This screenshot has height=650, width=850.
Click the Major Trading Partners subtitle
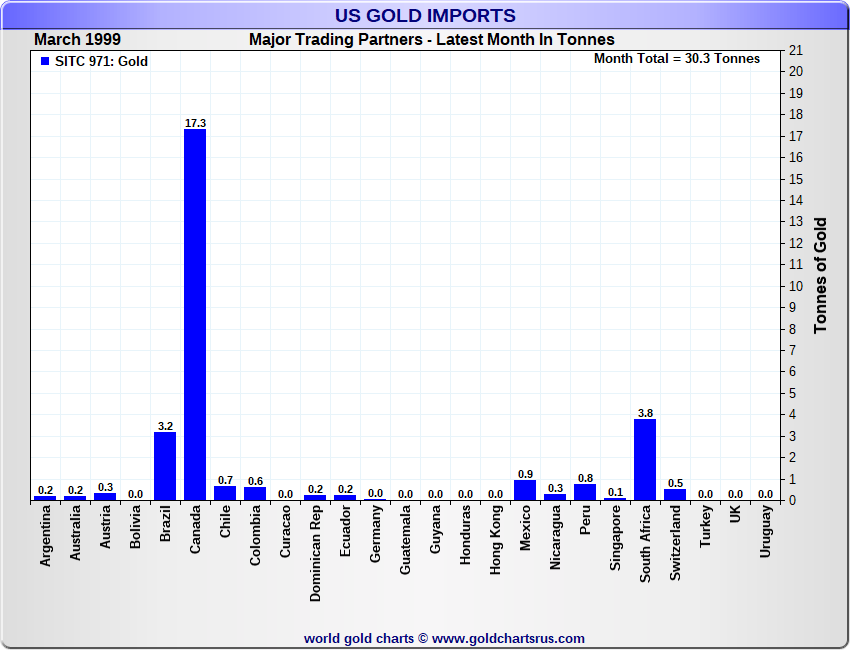432,40
